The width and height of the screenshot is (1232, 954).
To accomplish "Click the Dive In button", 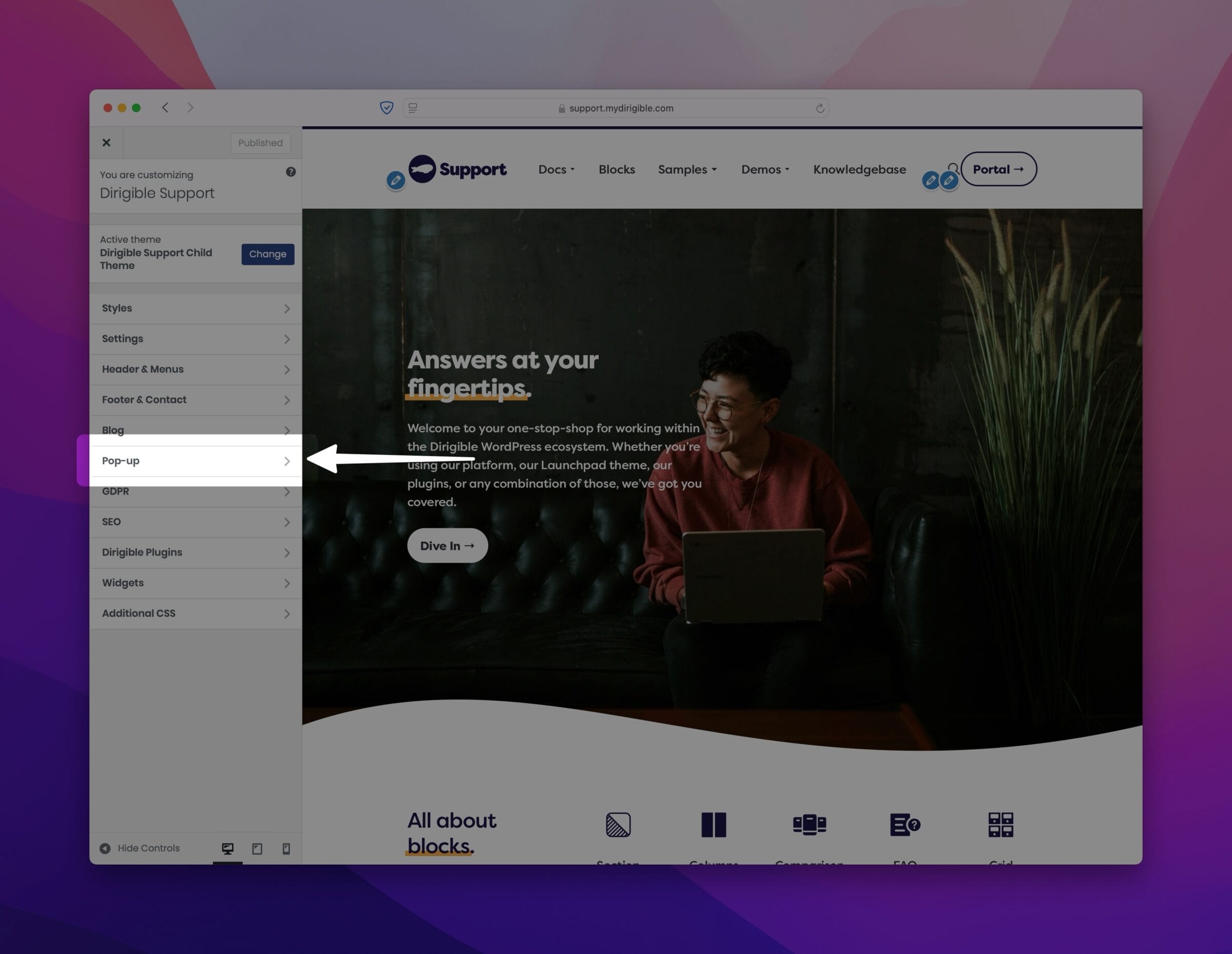I will coord(447,545).
